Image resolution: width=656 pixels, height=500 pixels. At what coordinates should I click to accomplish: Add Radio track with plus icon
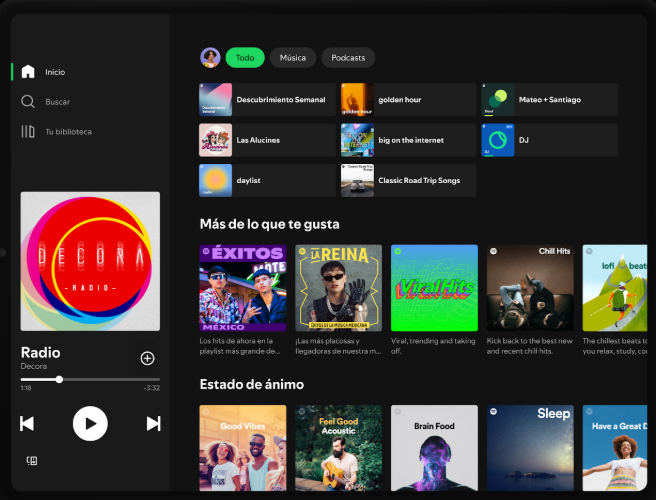[147, 358]
